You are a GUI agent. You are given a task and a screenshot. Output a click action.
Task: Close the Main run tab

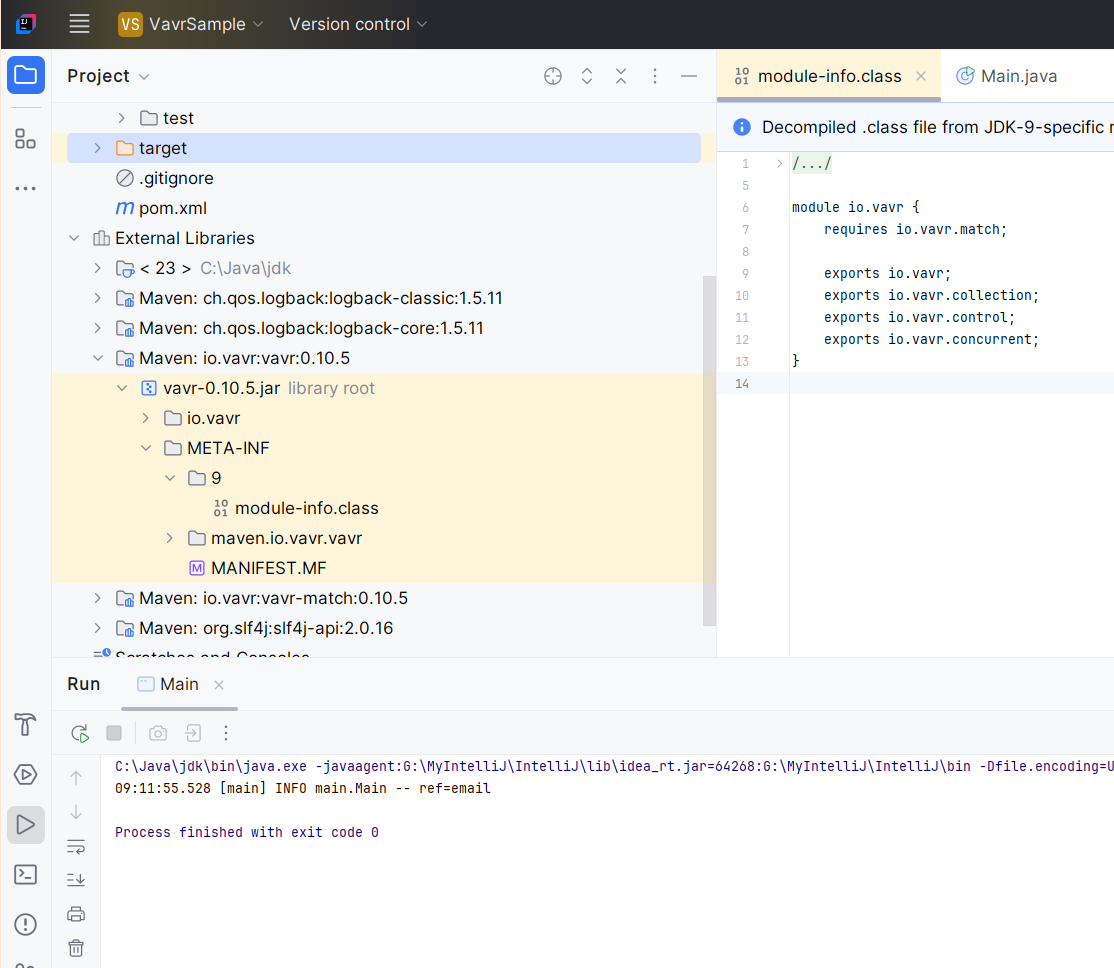pyautogui.click(x=219, y=684)
